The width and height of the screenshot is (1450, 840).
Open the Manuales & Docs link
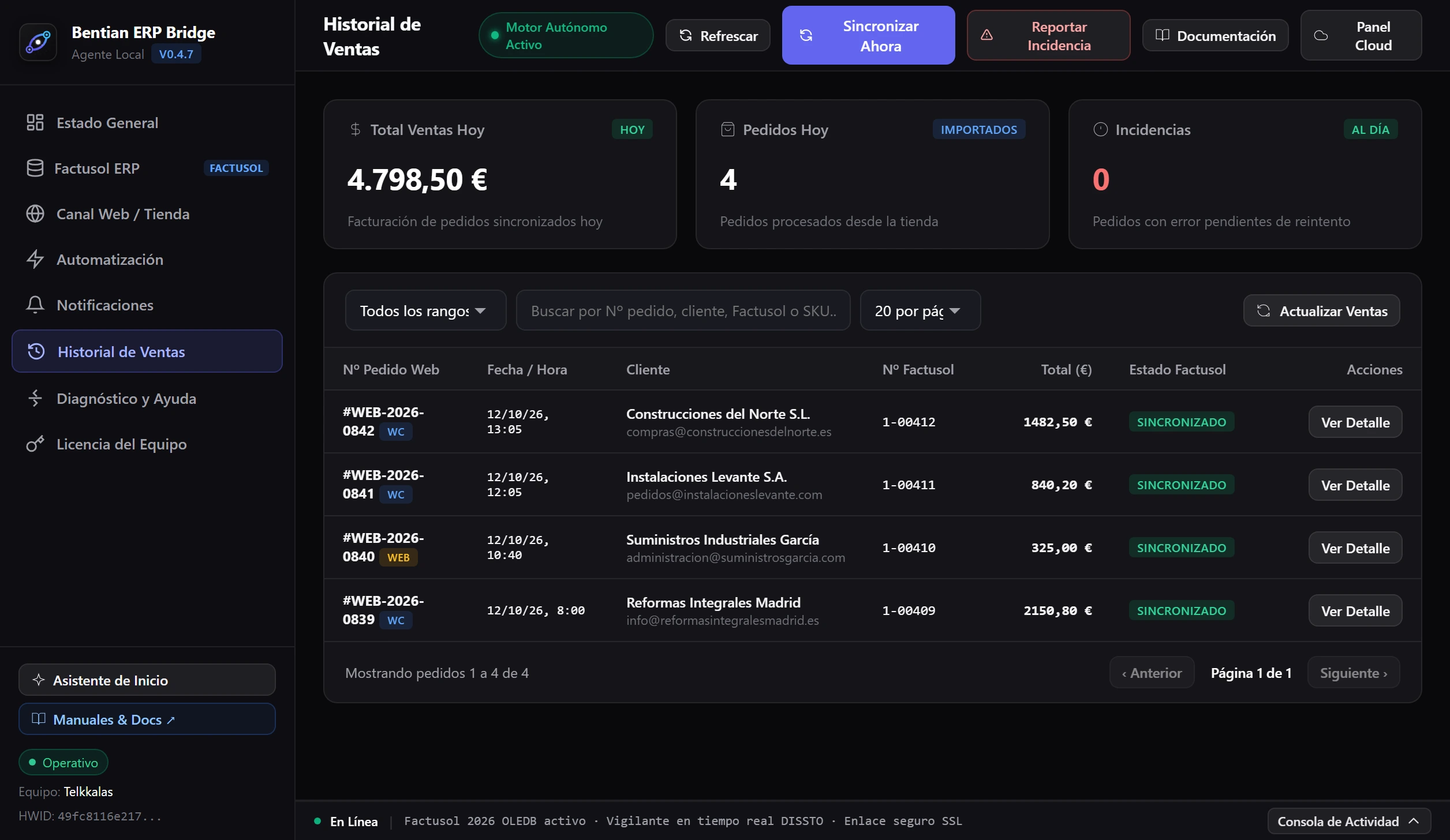pos(147,719)
